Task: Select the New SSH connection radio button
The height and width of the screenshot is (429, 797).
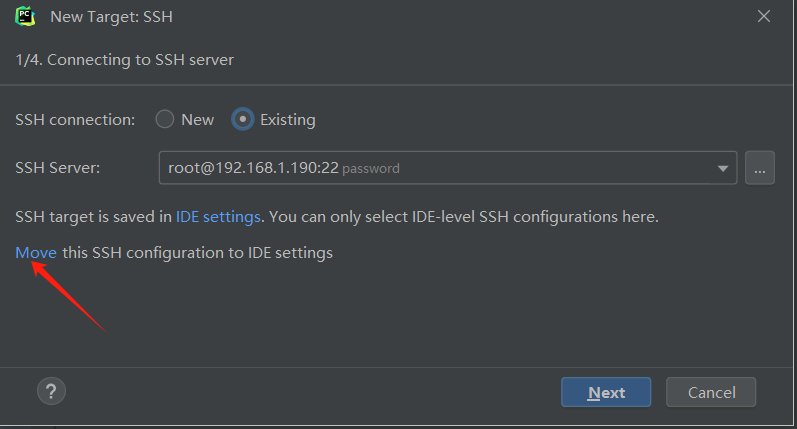Action: click(x=165, y=119)
